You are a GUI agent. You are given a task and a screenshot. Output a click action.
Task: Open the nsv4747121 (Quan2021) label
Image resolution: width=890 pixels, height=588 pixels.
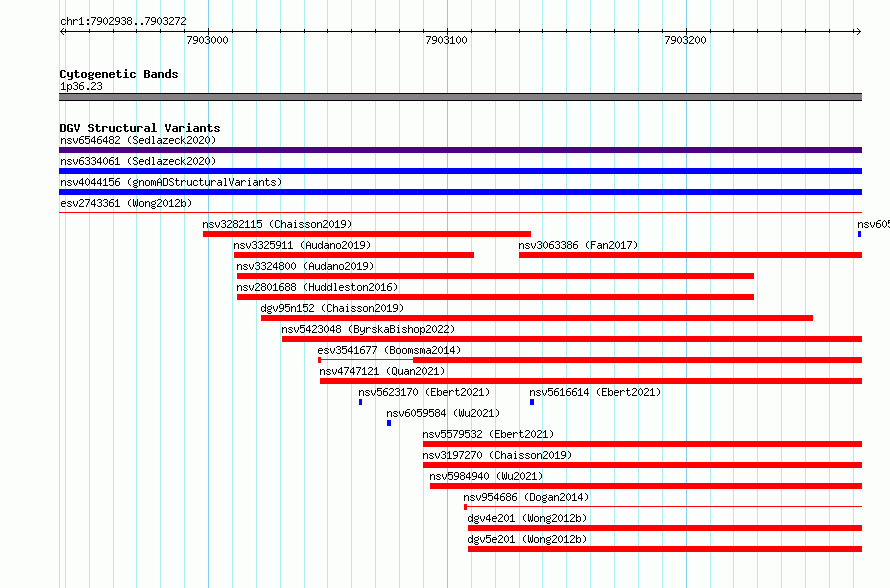[382, 371]
